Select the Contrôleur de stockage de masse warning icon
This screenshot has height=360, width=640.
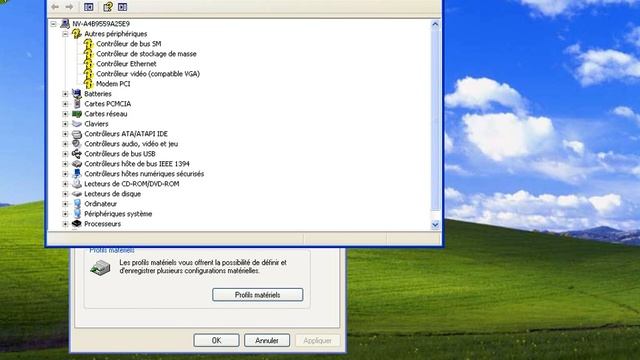[89, 54]
